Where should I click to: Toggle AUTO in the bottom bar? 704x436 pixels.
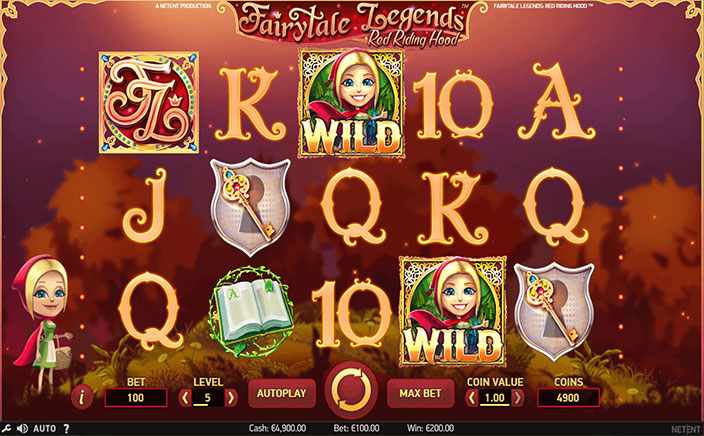click(45, 428)
